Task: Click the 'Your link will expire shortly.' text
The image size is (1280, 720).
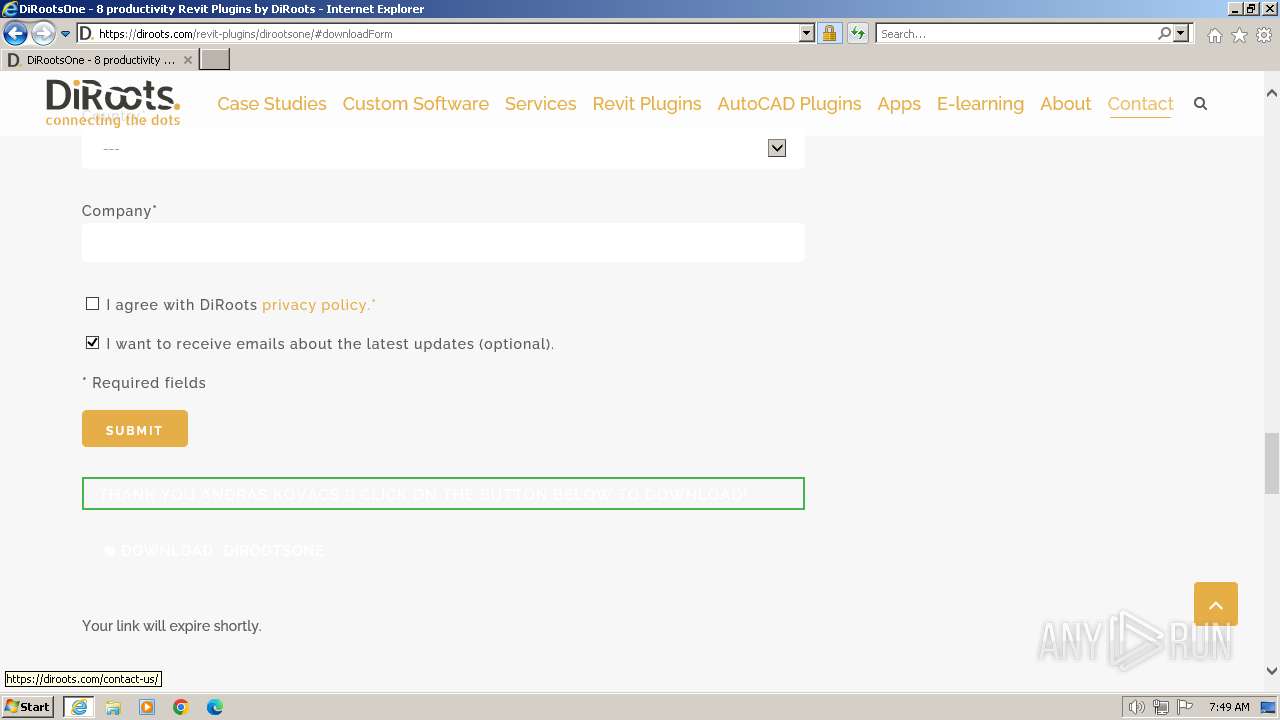Action: 172,626
